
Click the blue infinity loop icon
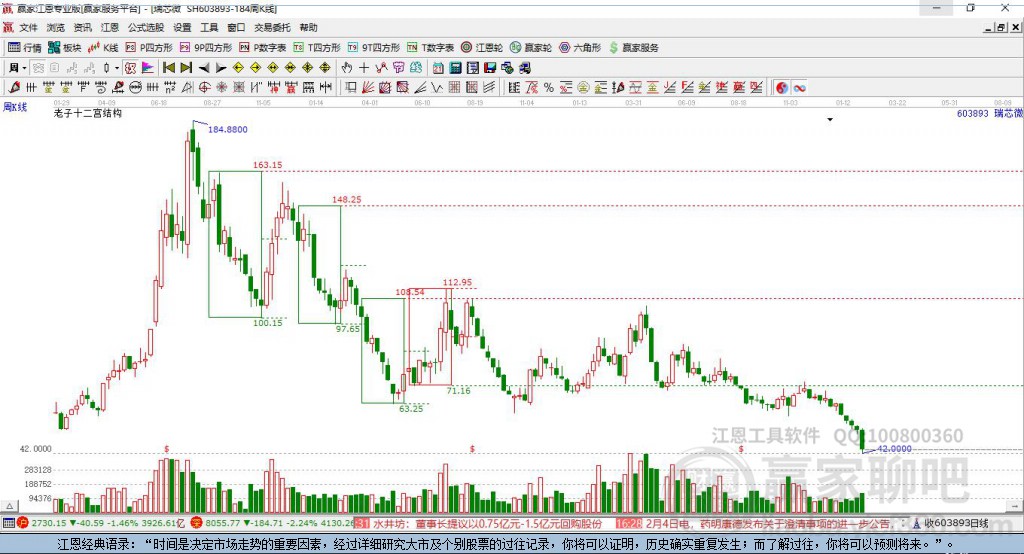[799, 88]
